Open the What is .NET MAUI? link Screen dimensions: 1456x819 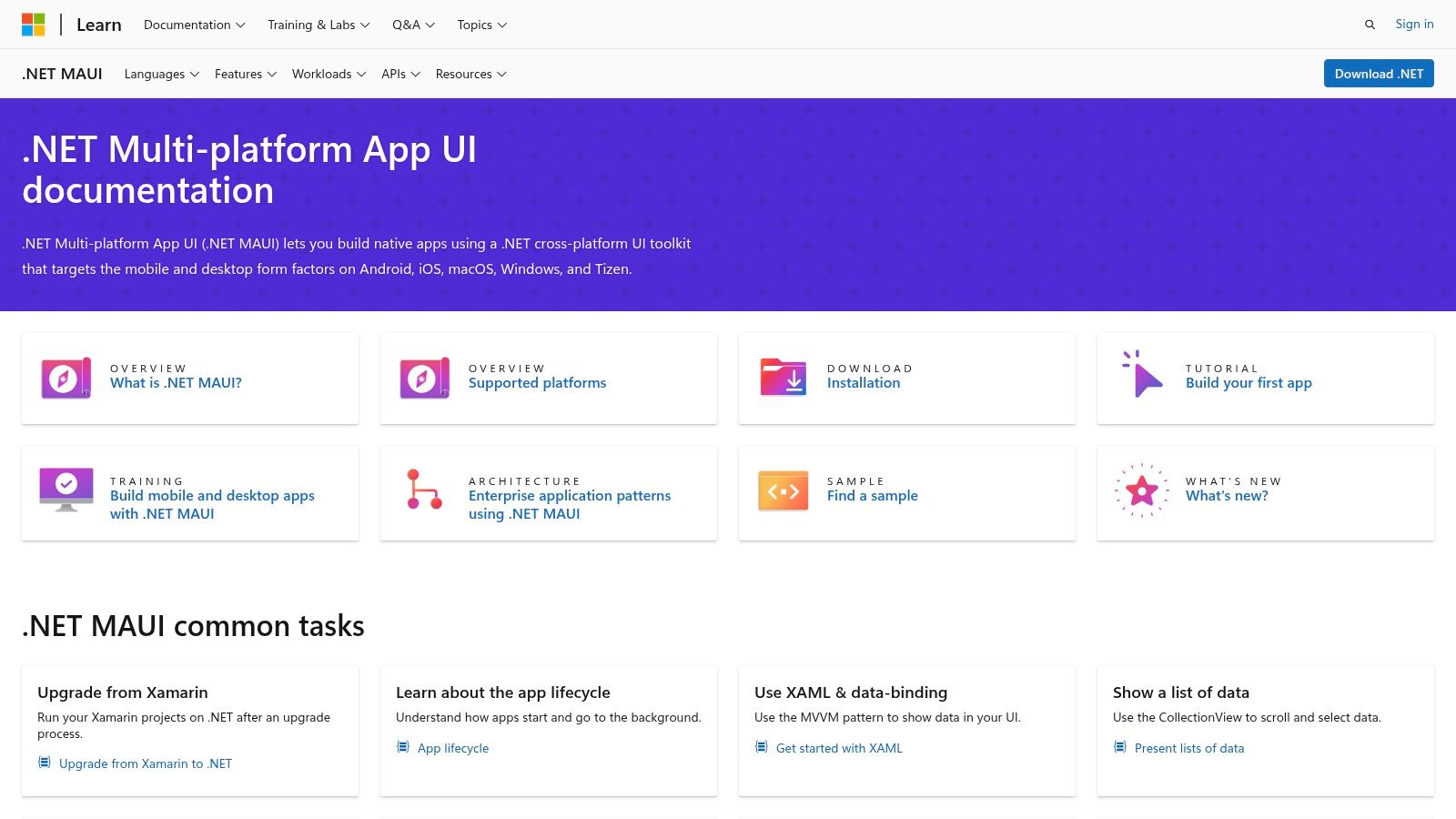[x=176, y=383]
